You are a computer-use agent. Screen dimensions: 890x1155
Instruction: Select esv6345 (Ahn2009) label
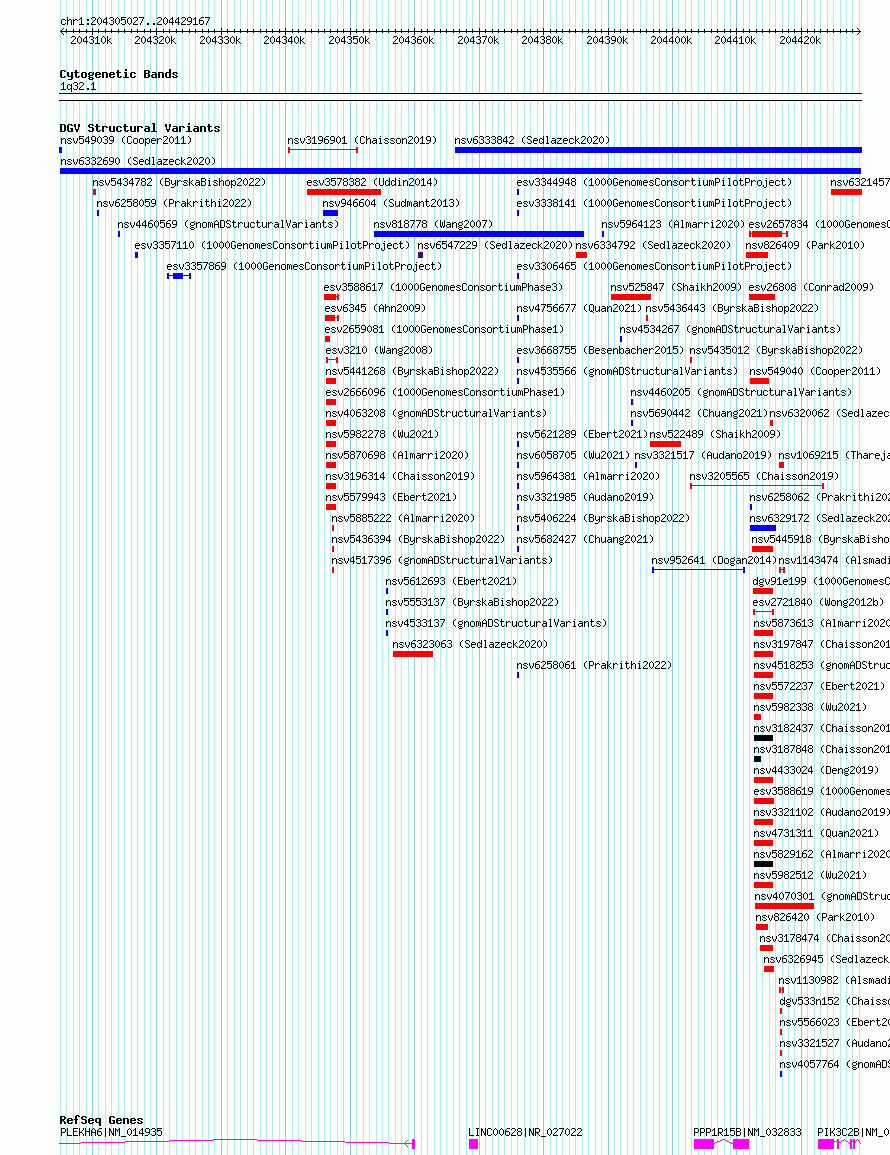coord(375,308)
